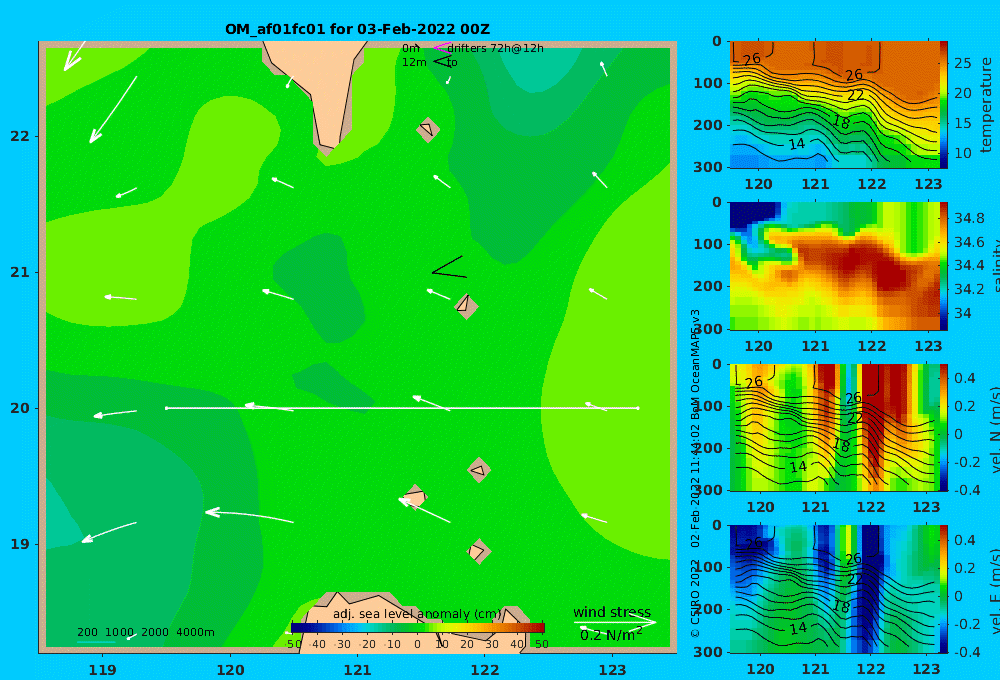Click the map title "OM_af01fc01 for 03-Feb-2022 00Z"

point(357,29)
